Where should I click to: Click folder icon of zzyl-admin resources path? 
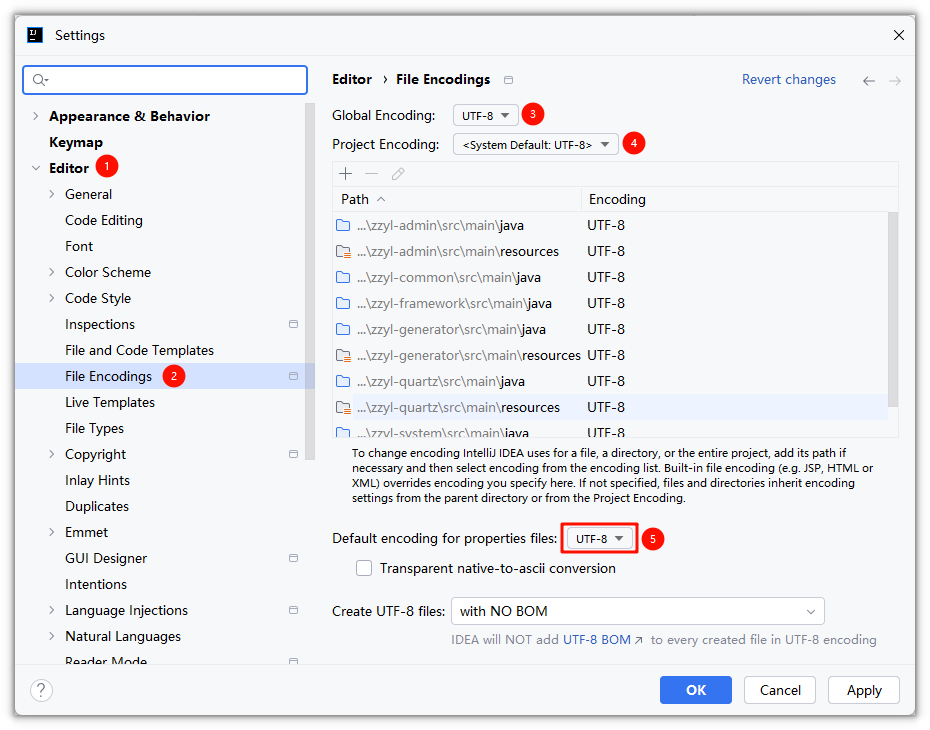click(343, 251)
